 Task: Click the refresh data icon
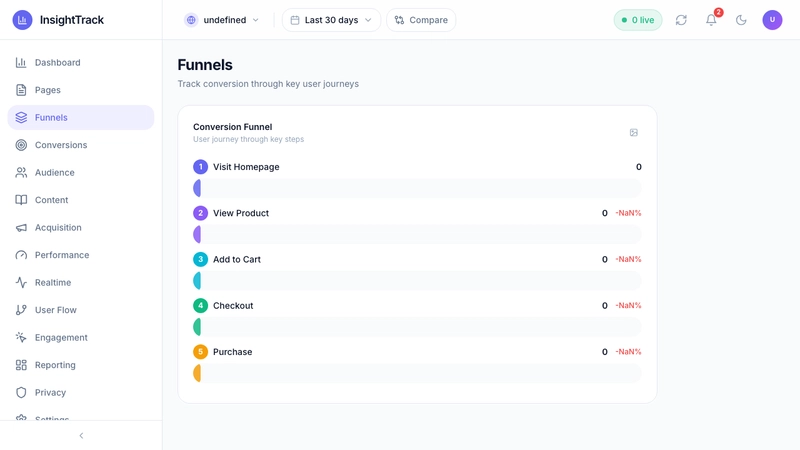[x=681, y=20]
